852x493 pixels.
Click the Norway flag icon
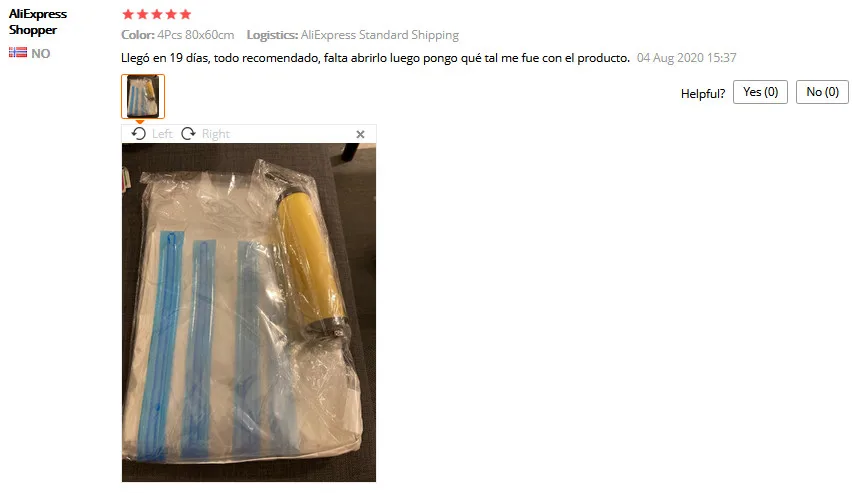click(x=17, y=53)
